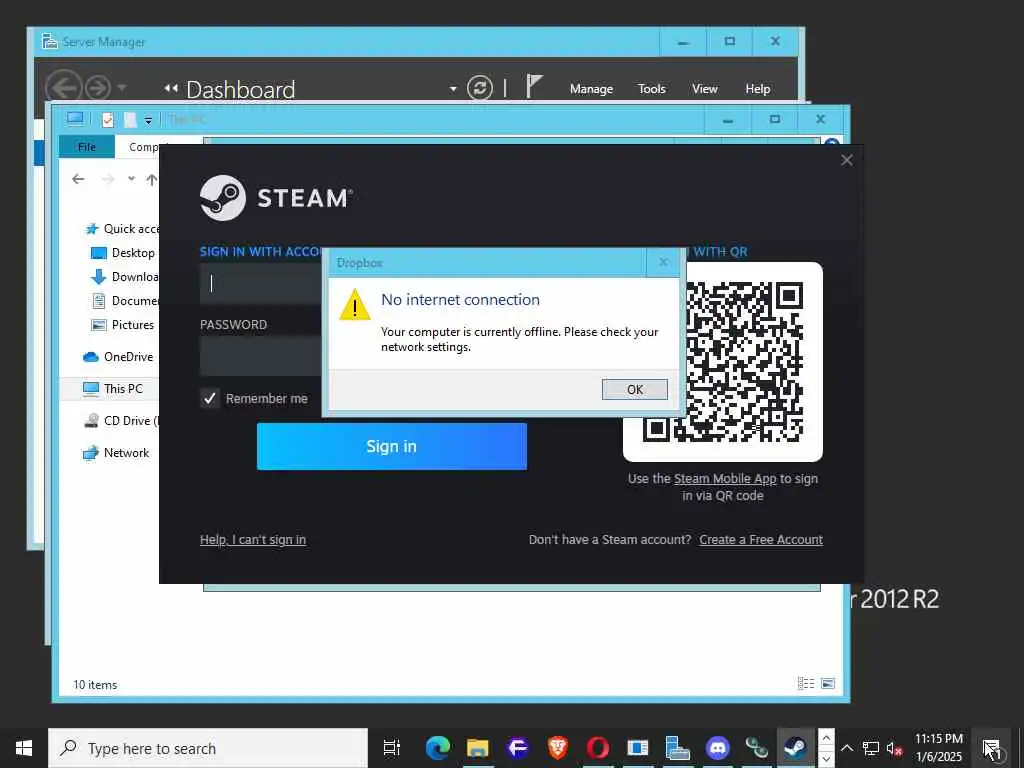This screenshot has height=768, width=1024.
Task: Select CD Drive in File Explorer sidebar
Action: click(121, 421)
